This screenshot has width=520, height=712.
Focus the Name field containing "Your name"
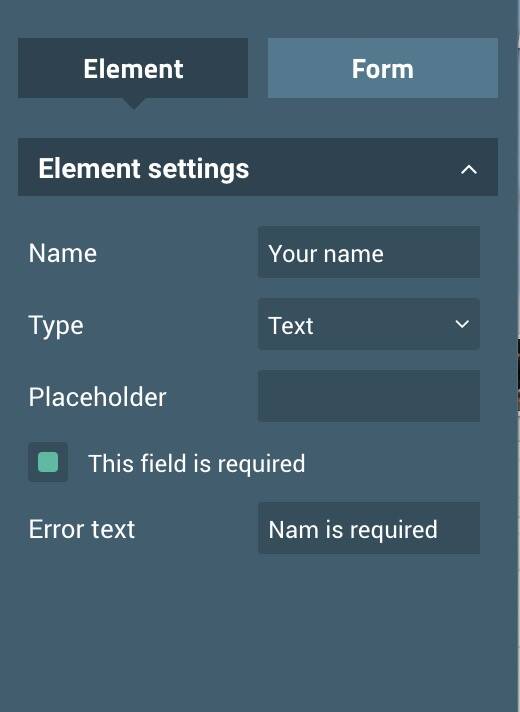click(369, 252)
